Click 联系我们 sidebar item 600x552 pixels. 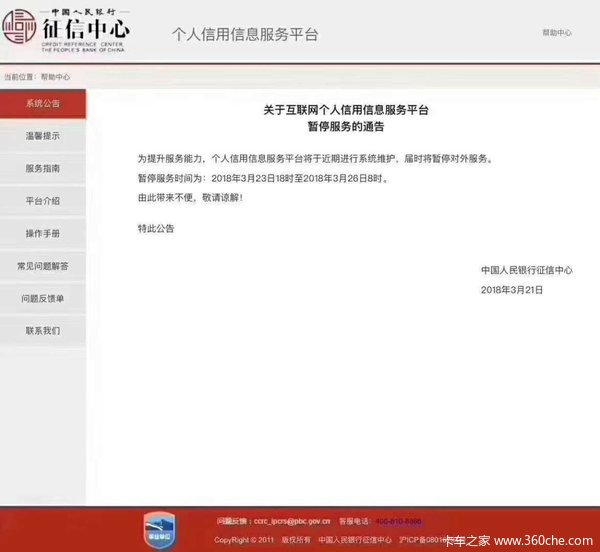43,330
